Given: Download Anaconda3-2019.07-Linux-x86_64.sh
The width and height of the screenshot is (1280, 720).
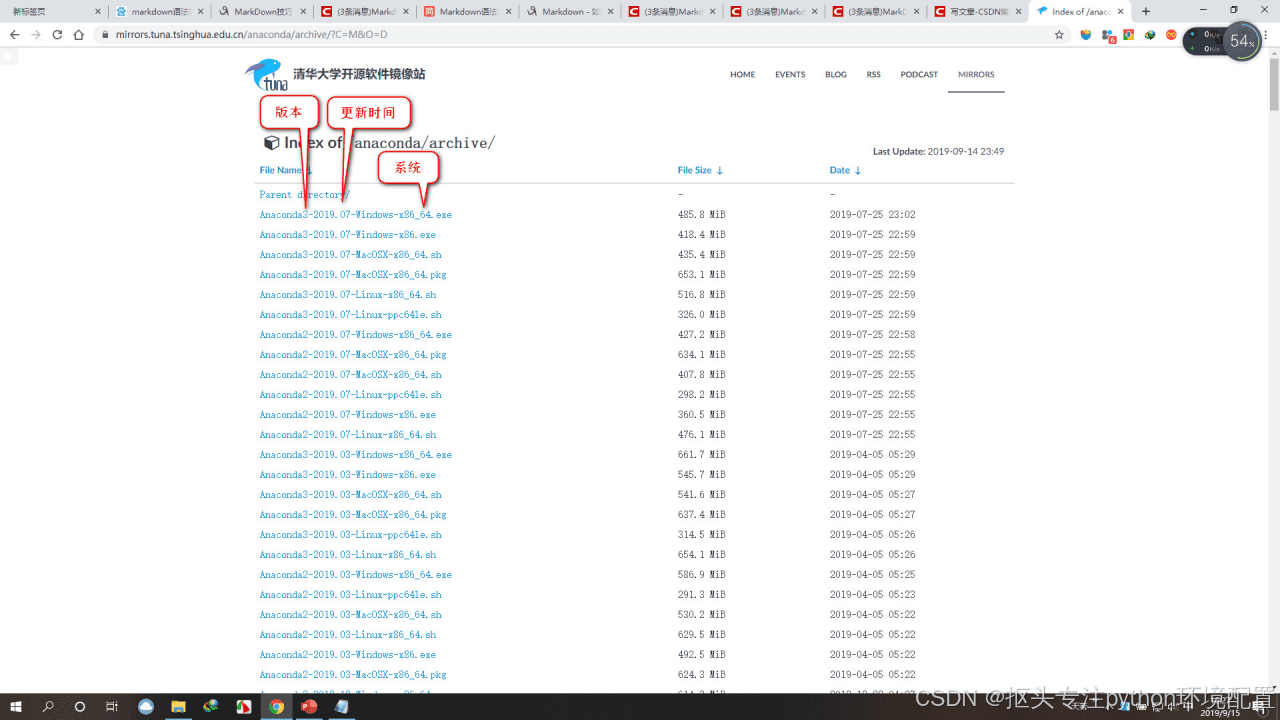Looking at the screenshot, I should 348,295.
